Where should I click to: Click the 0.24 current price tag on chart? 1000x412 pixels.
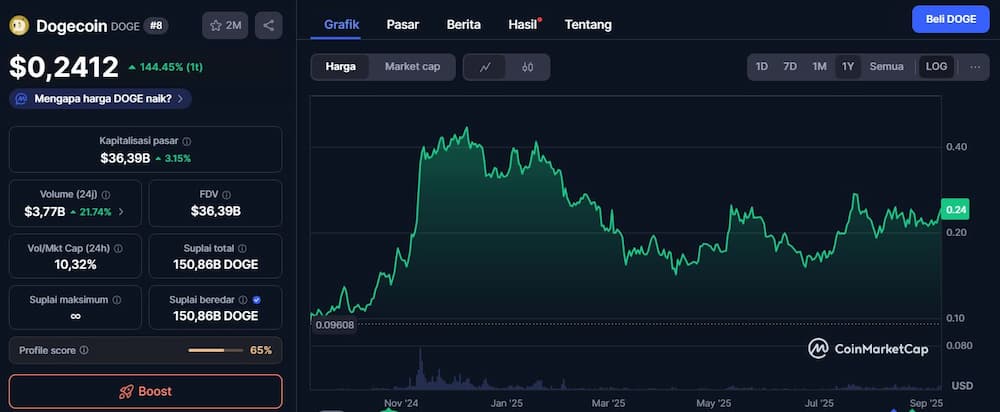956,209
